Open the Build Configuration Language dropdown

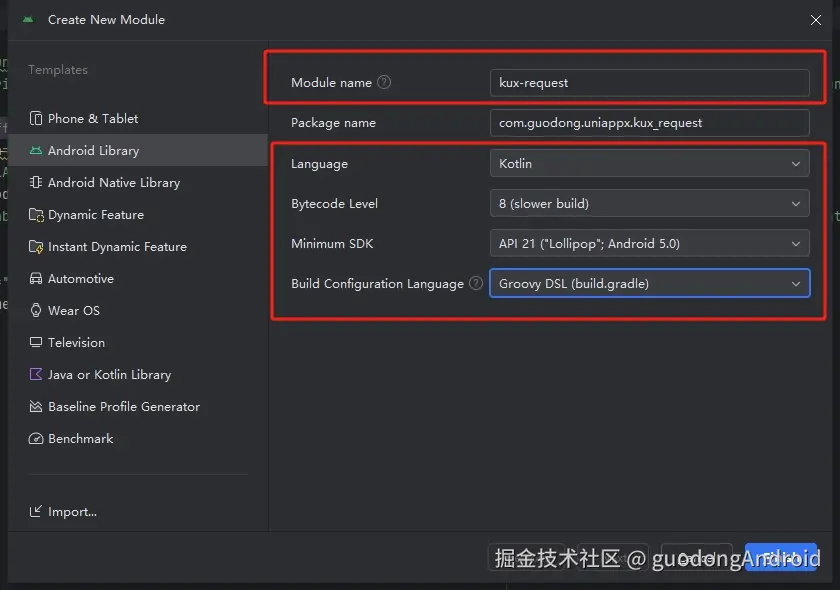point(649,283)
